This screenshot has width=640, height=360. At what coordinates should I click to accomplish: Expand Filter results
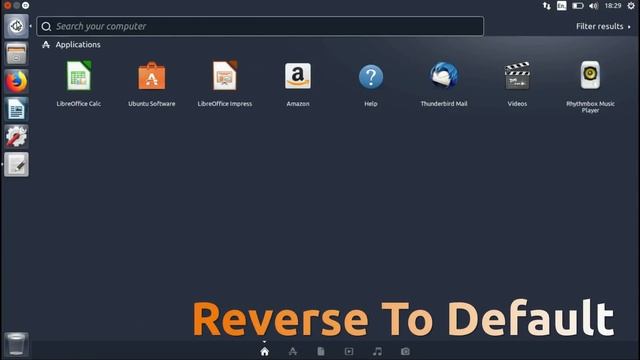click(x=603, y=27)
